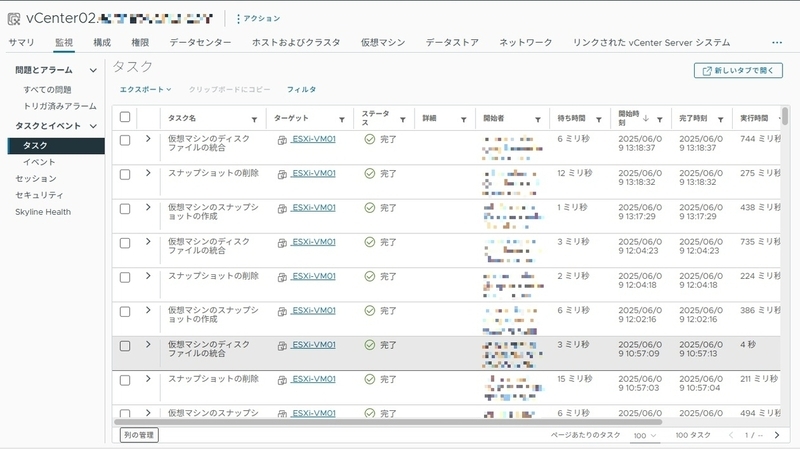
Task: Open Skyline Health in the sidebar
Action: pyautogui.click(x=43, y=212)
